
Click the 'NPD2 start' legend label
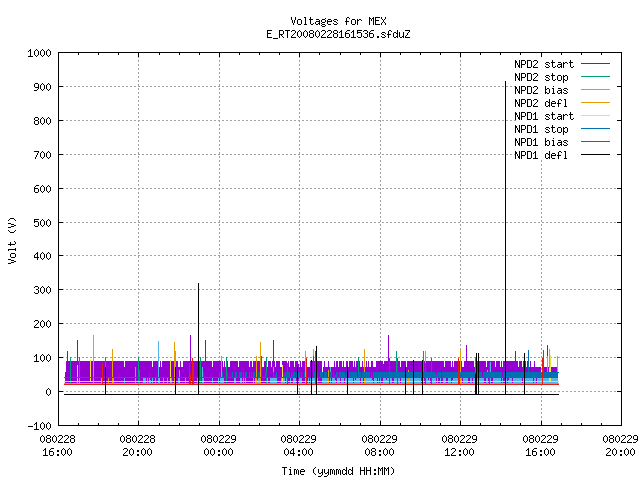544,64
